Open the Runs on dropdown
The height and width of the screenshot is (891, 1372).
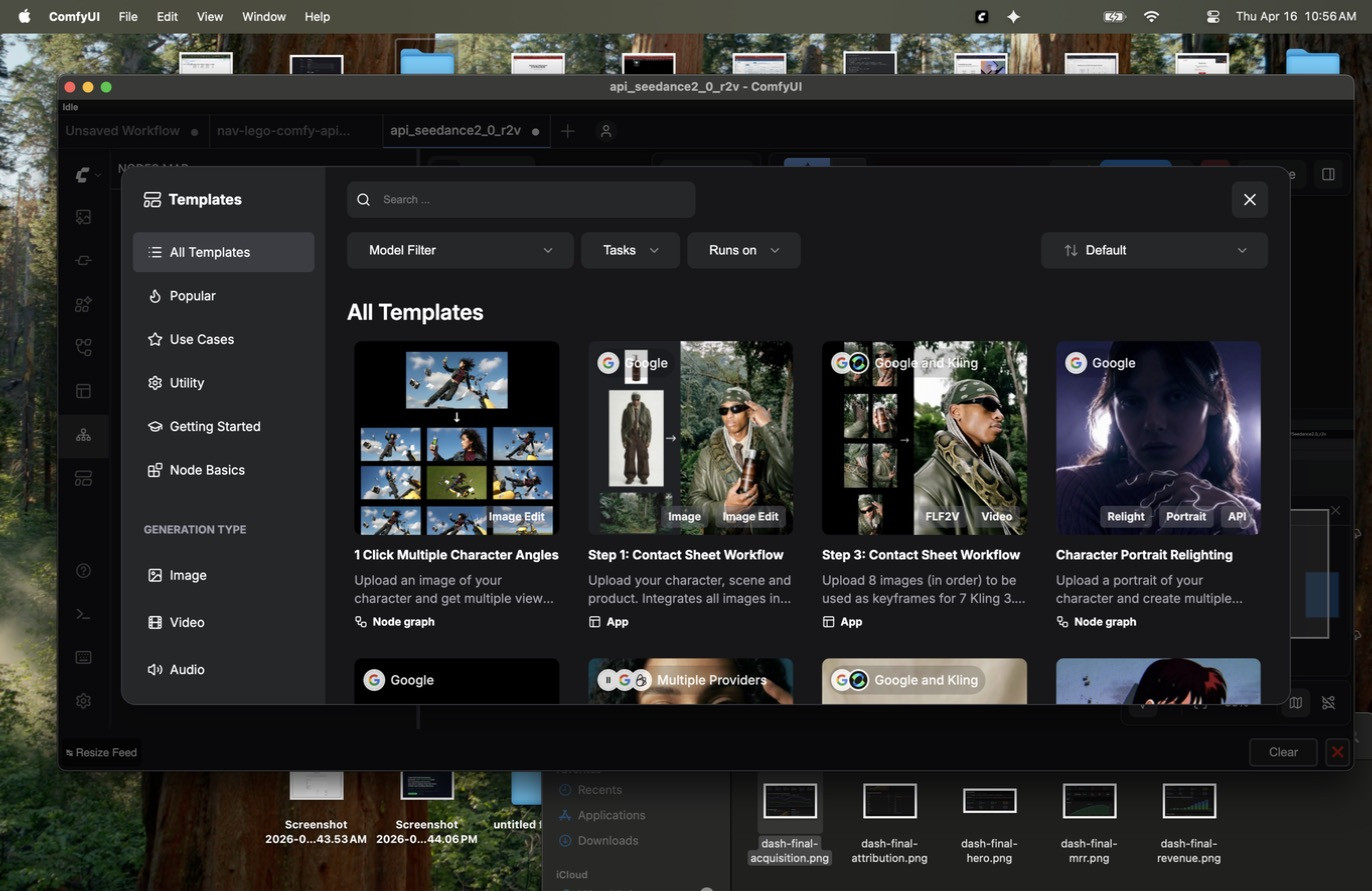tap(744, 250)
